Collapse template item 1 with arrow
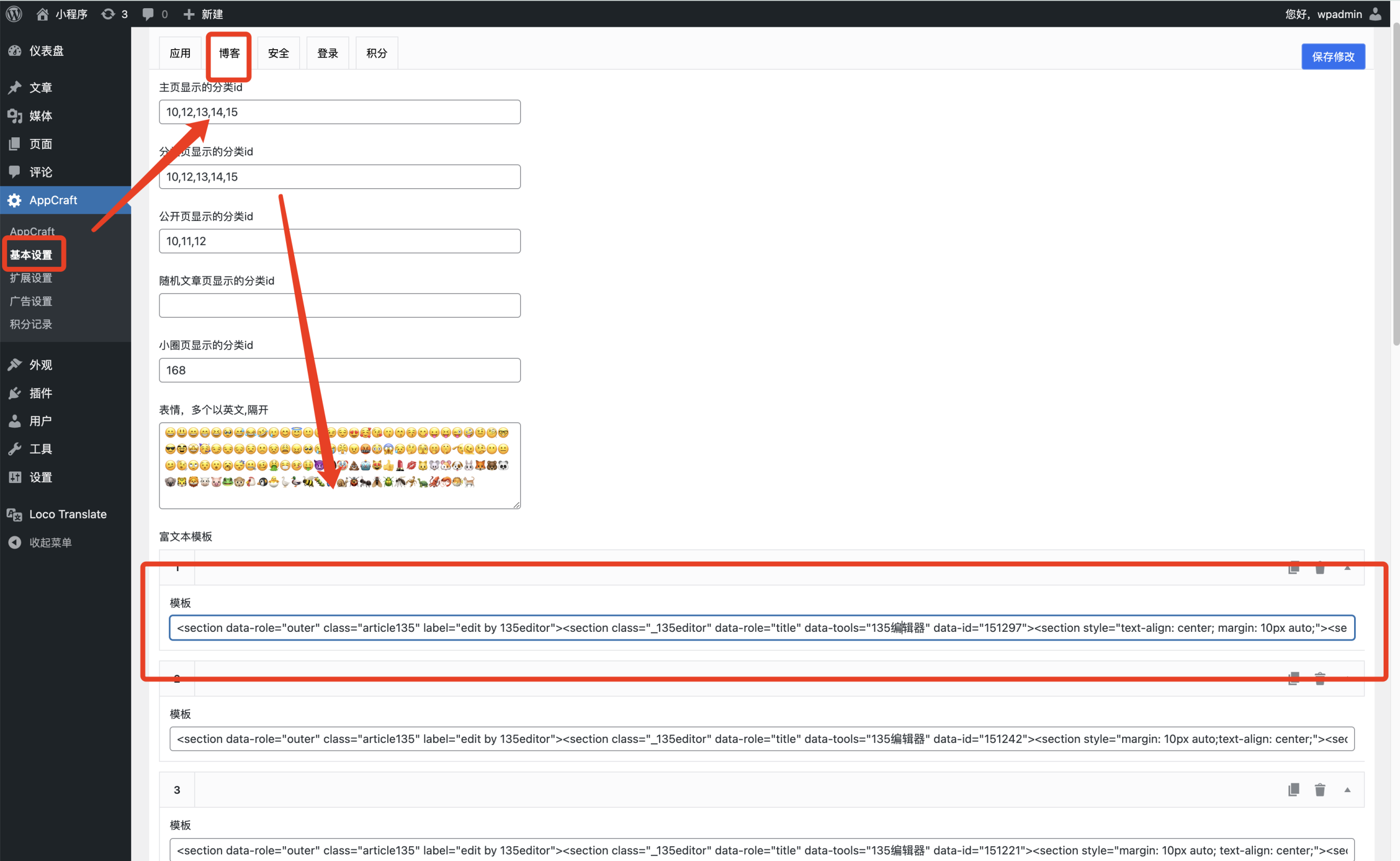 click(1347, 568)
